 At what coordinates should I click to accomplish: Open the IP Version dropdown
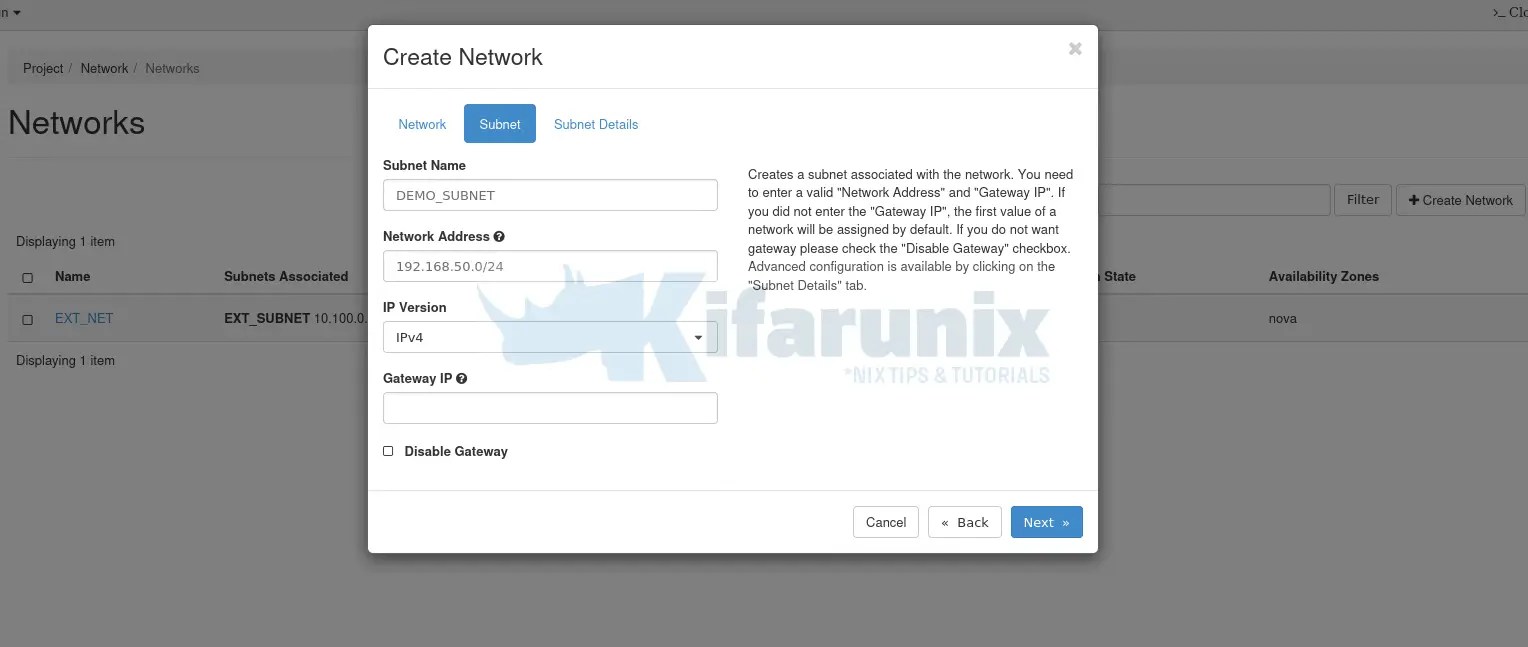click(x=550, y=337)
